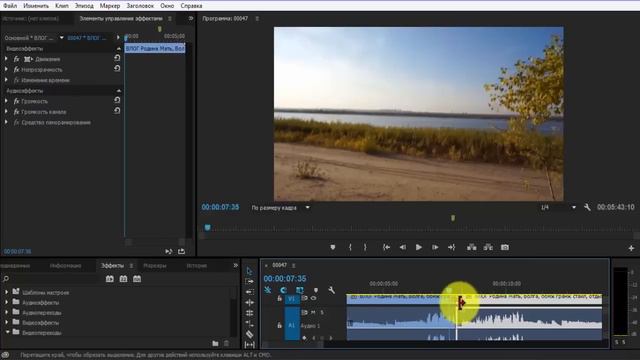Screen dimensions: 640x360
Task: Filter effects by 32-bit color icon
Action: tap(123, 279)
